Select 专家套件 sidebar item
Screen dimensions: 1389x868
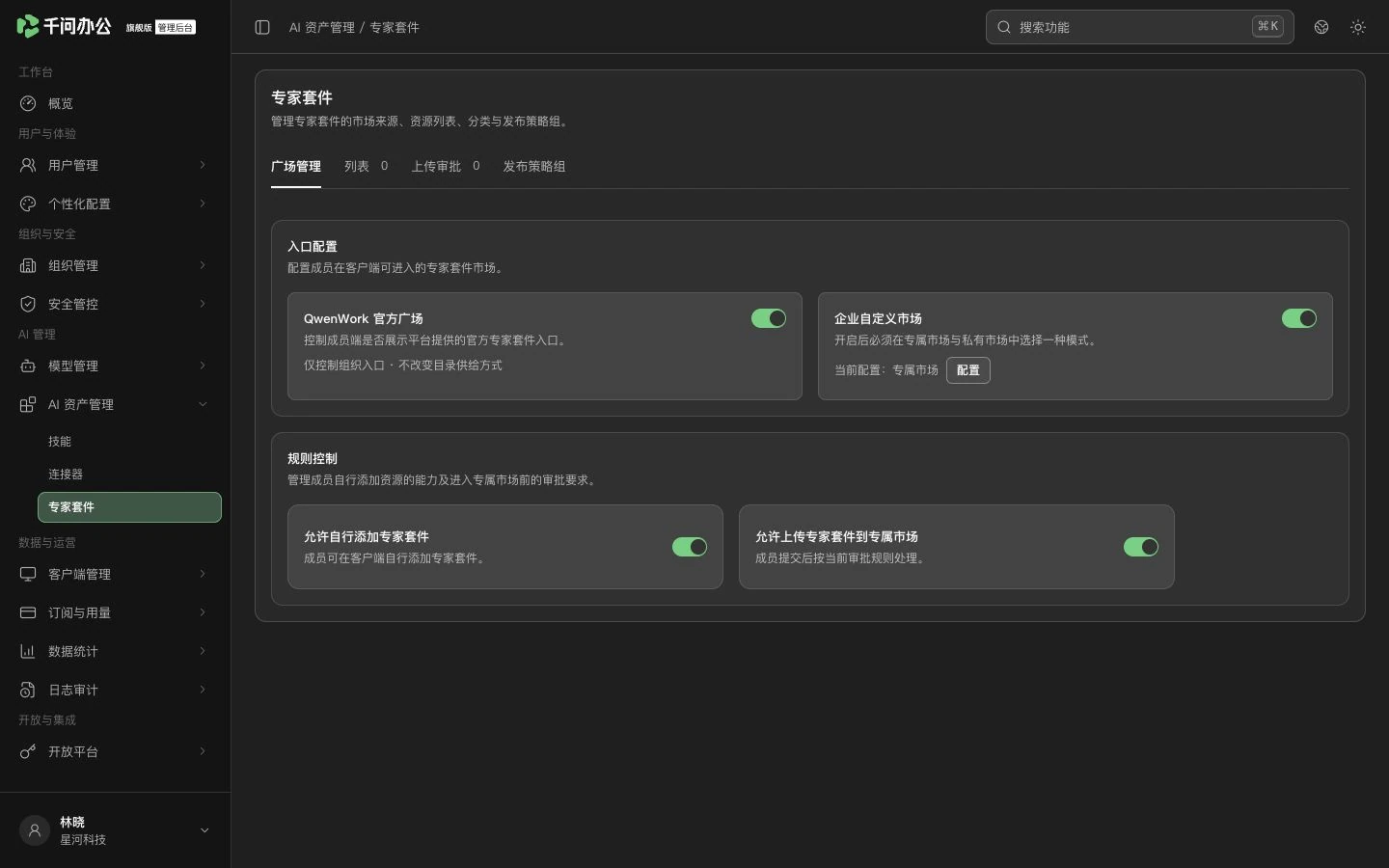129,507
